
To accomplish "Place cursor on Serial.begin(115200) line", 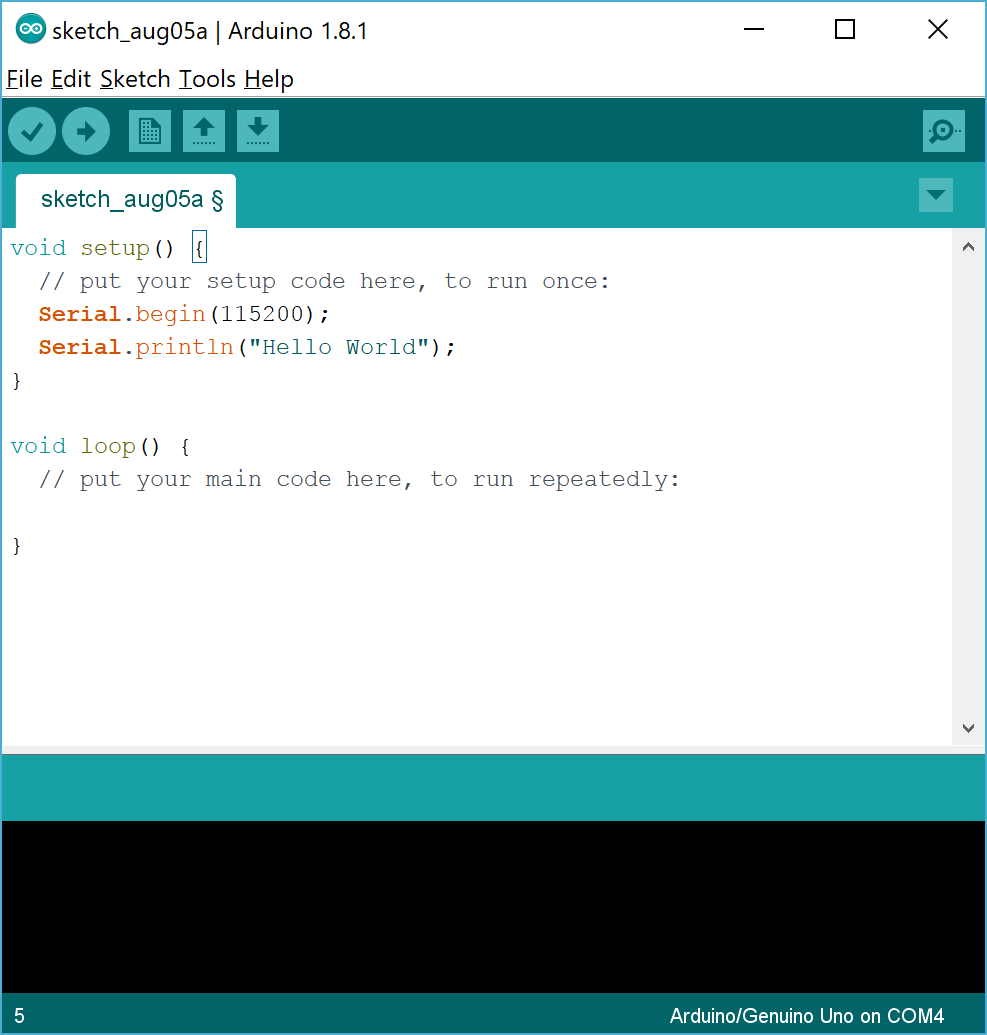I will 184,314.
